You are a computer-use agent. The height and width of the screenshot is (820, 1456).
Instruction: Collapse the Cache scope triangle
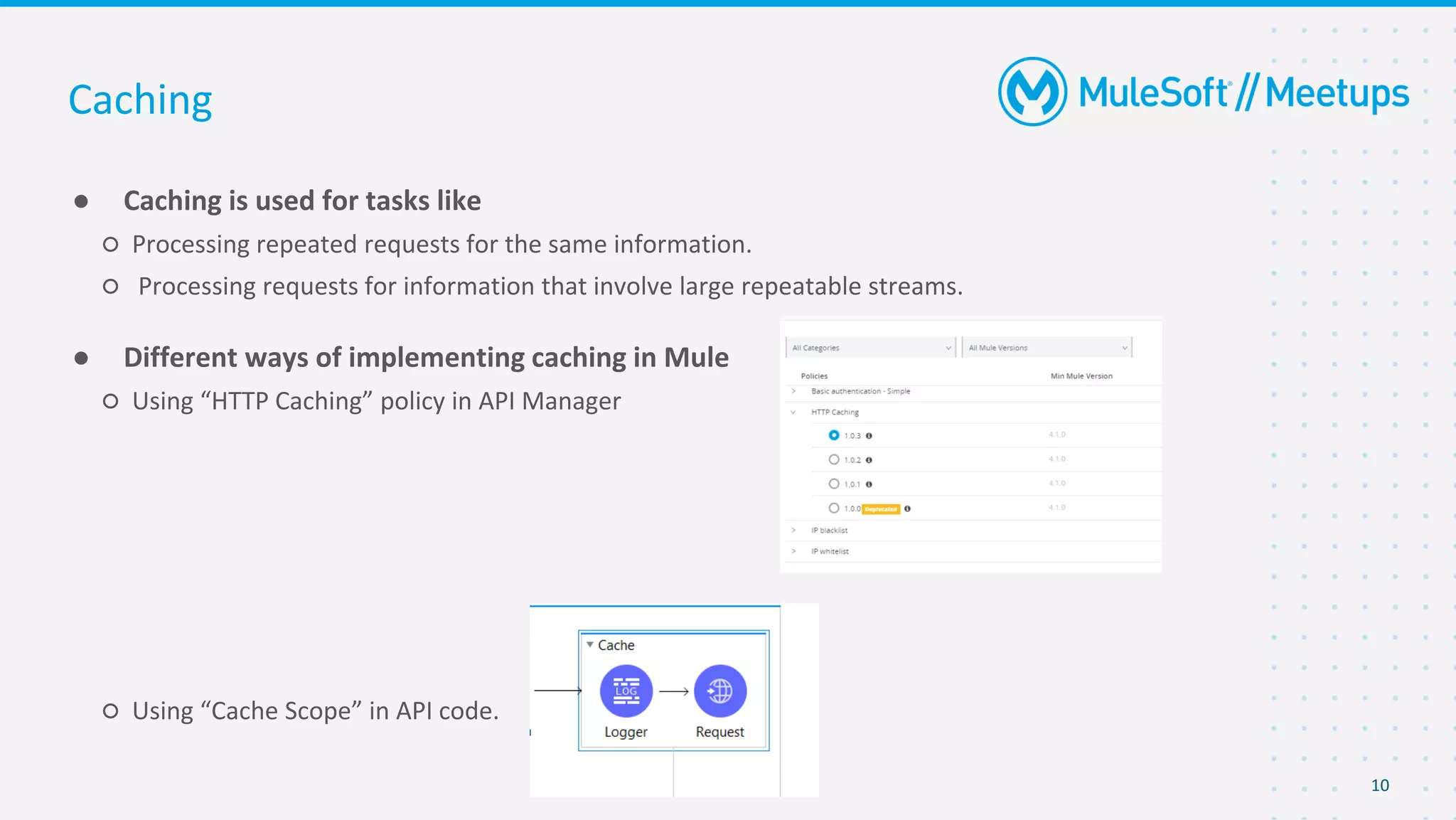[x=589, y=645]
